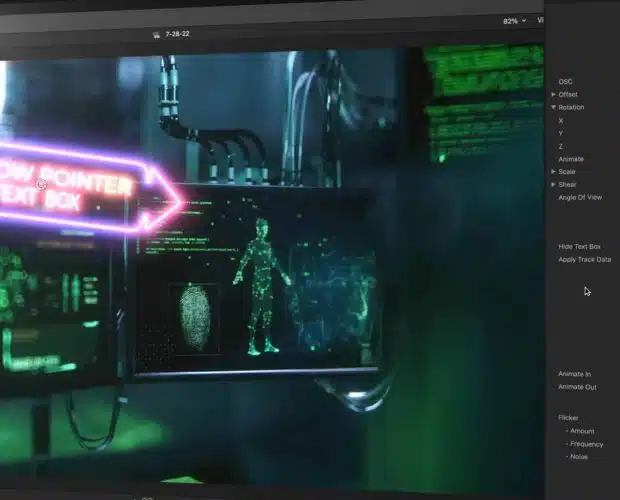Select the Flicker Noise parameter
The height and width of the screenshot is (500, 620).
(579, 457)
